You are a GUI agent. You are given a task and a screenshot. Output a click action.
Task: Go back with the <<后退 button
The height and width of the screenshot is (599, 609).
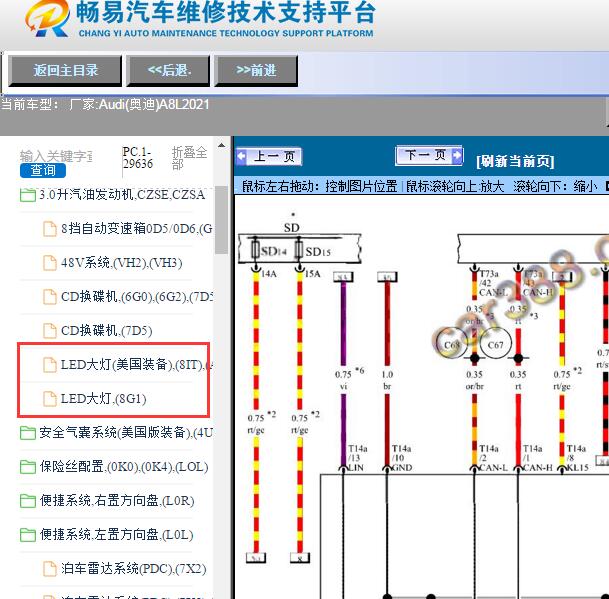pos(168,71)
